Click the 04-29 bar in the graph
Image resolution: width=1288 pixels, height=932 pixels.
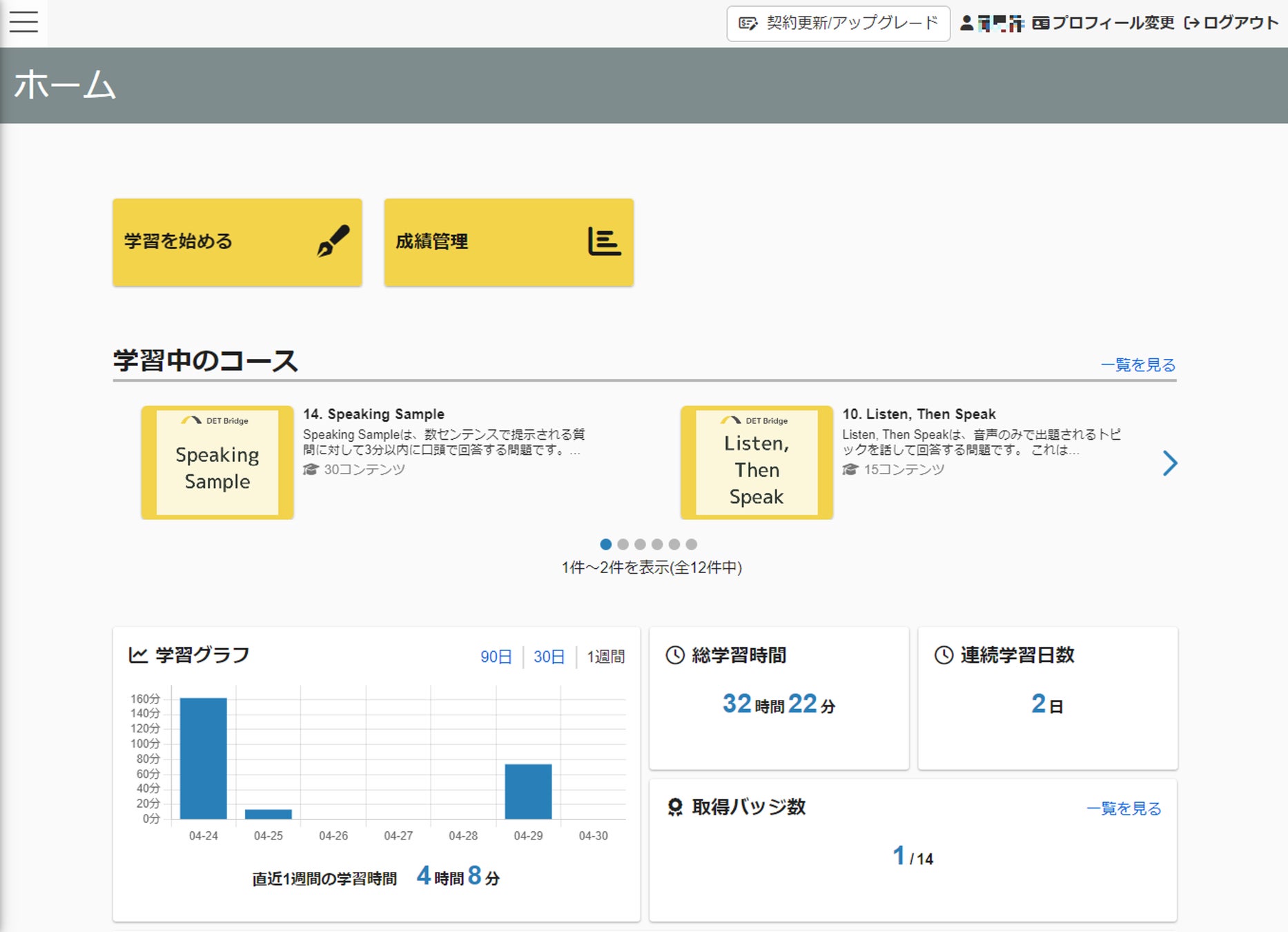click(x=528, y=792)
